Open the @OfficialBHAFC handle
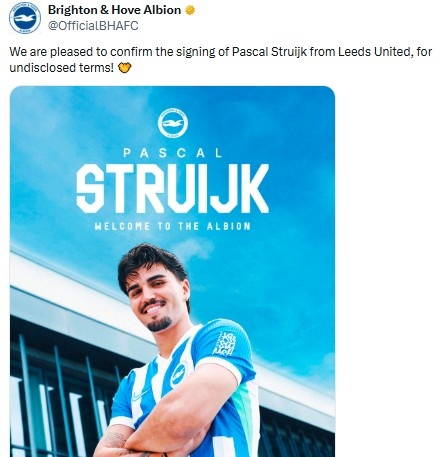The image size is (440, 457). coord(93,26)
